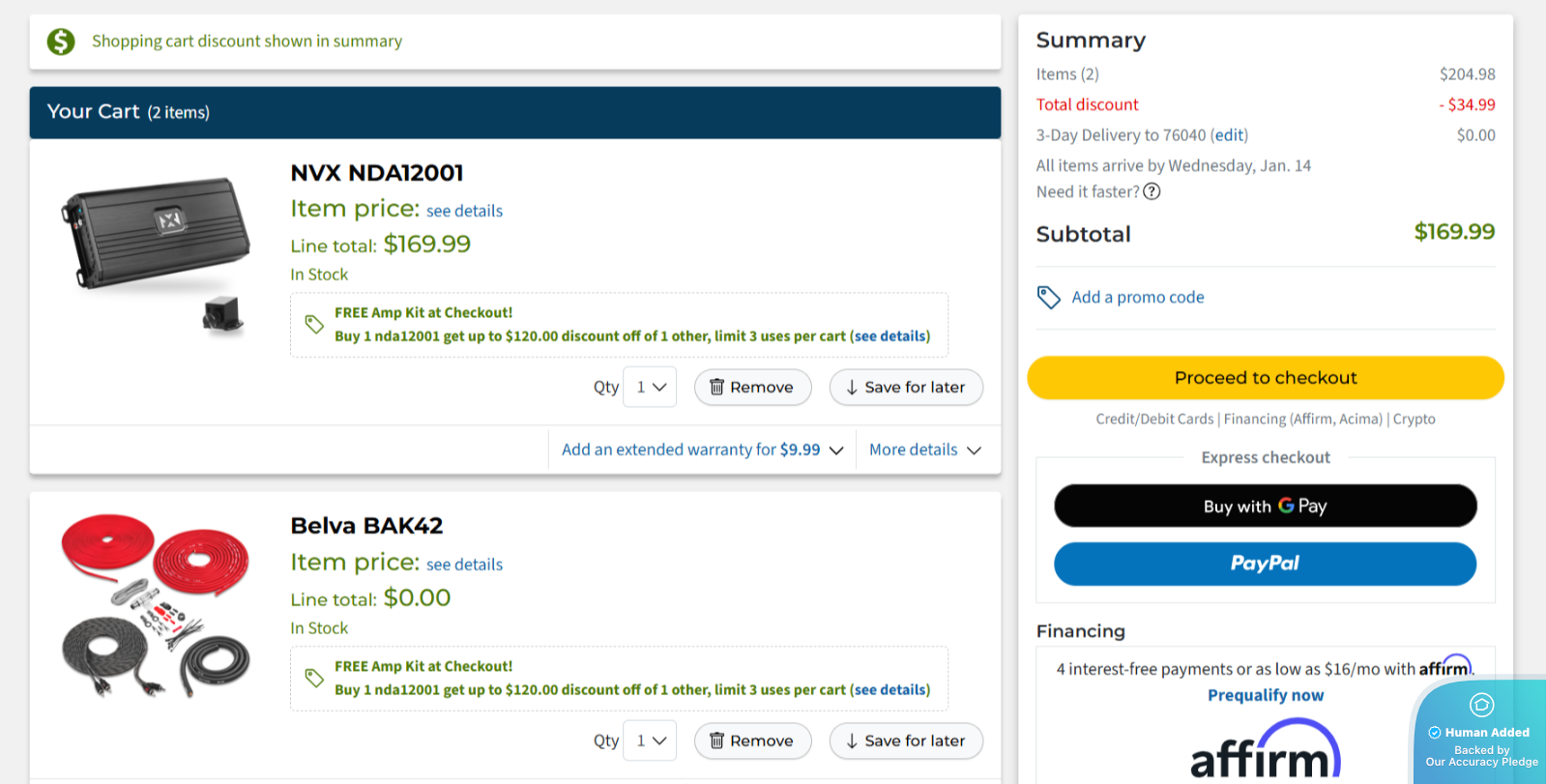Open the quantity dropdown for NVX NDA12001
This screenshot has height=784, width=1546.
tap(650, 387)
